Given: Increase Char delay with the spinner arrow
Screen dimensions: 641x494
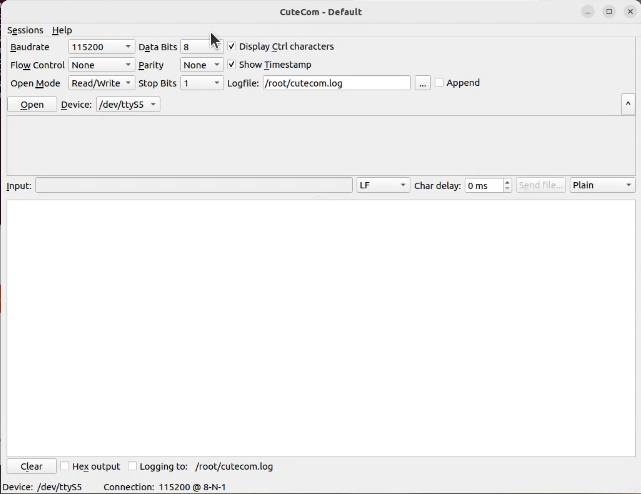Looking at the screenshot, I should (x=507, y=182).
